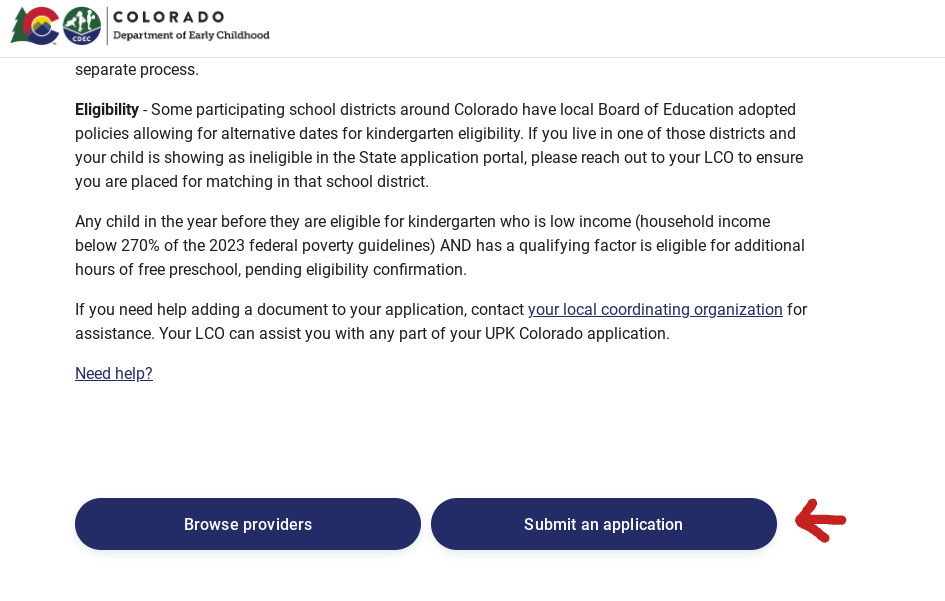The image size is (945, 601).
Task: Click the Colorado state "C" logo
Action: 36,25
